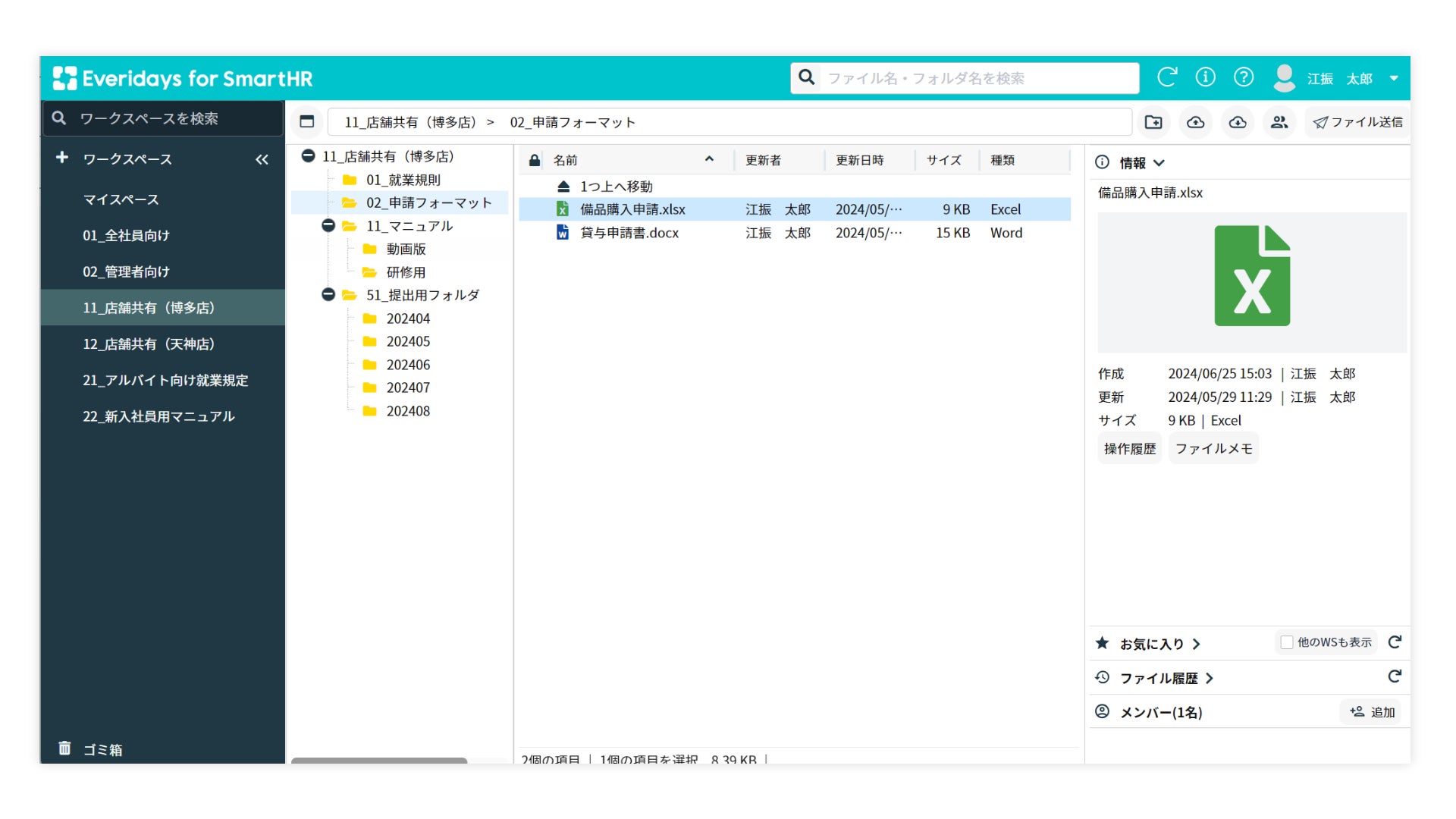
Task: Collapse the workspace sidebar with double chevron
Action: pos(262,159)
